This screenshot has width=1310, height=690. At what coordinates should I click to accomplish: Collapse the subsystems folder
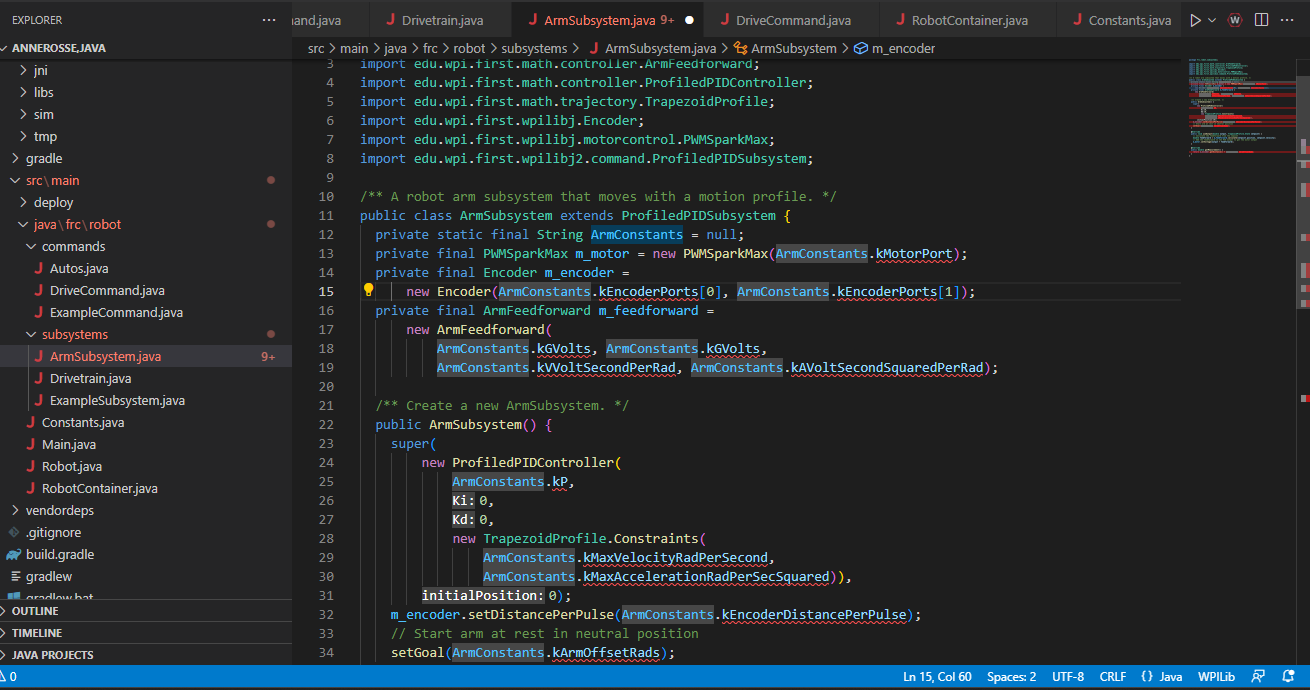74,334
